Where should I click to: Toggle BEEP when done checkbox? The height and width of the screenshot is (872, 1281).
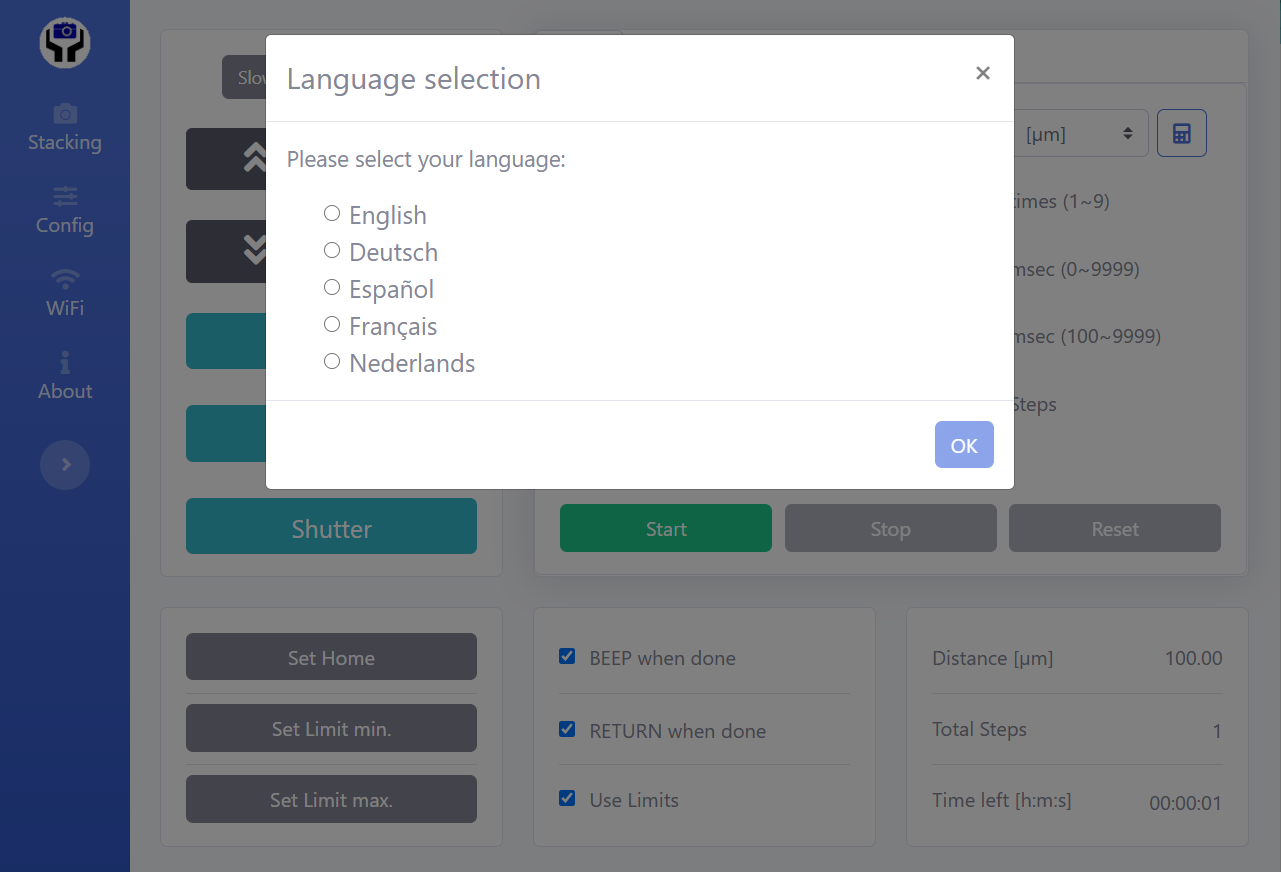pos(567,657)
